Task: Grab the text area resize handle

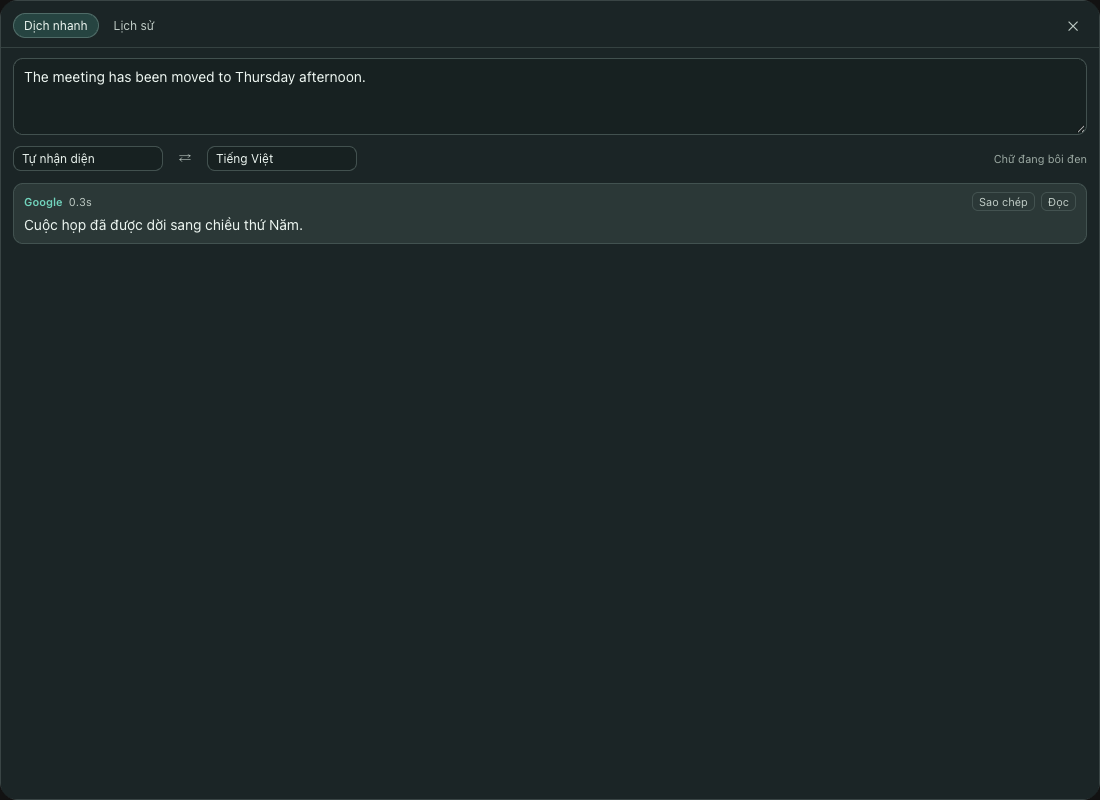Action: [x=1080, y=129]
